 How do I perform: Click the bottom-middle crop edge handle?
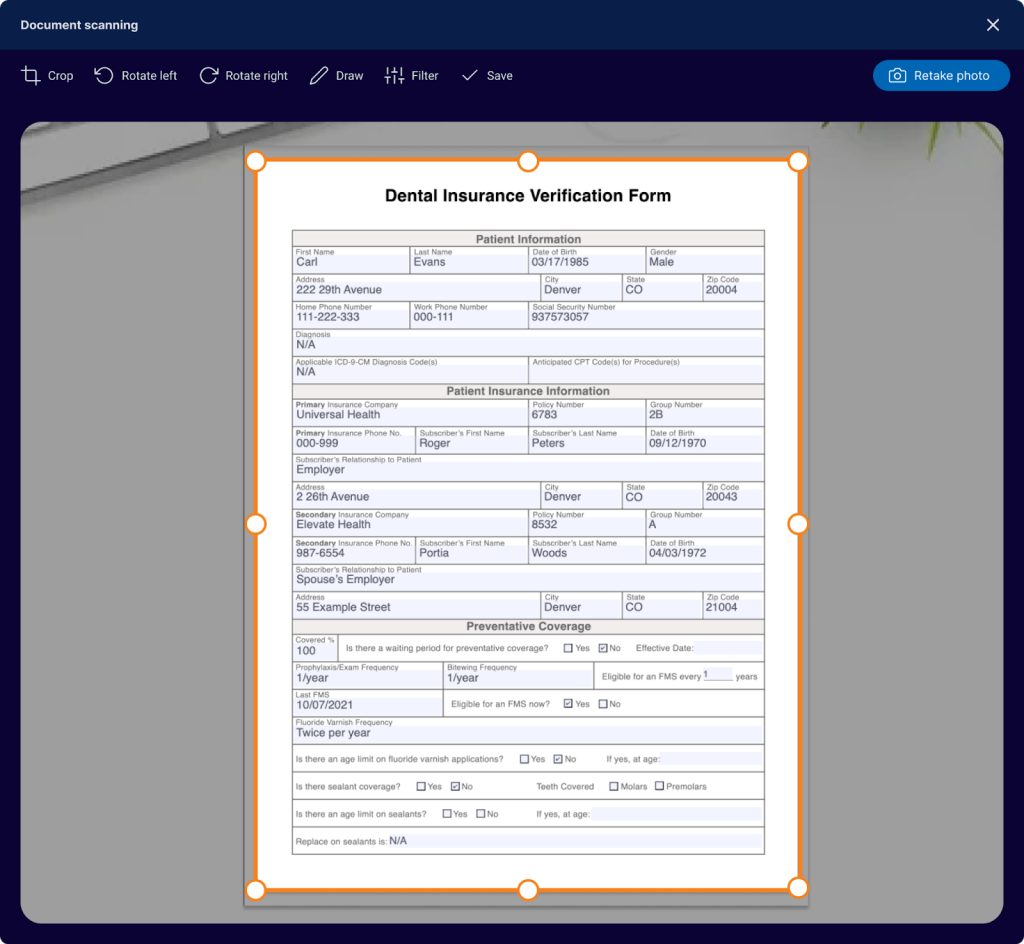pos(528,889)
